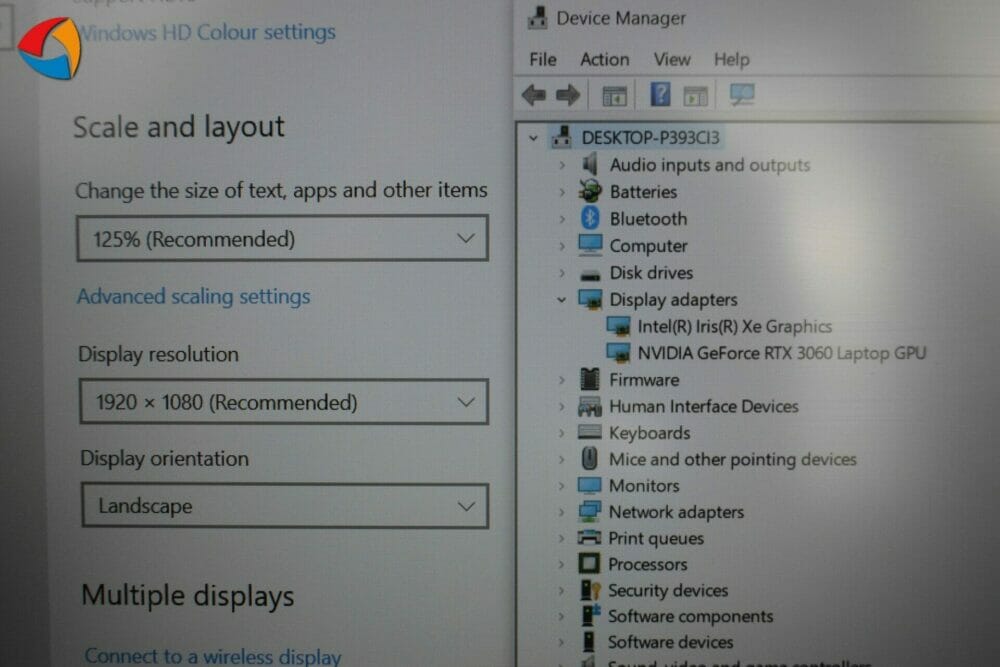Follow the Connect to a wireless display link
This screenshot has height=667, width=1000.
tap(213, 656)
